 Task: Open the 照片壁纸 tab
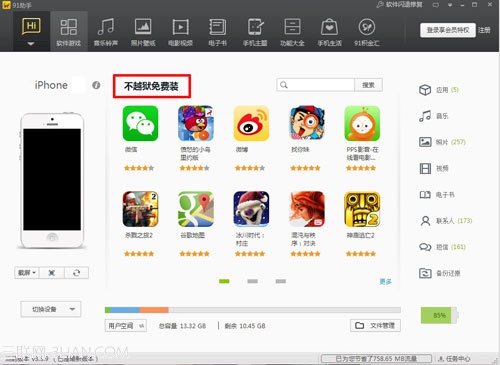(143, 32)
